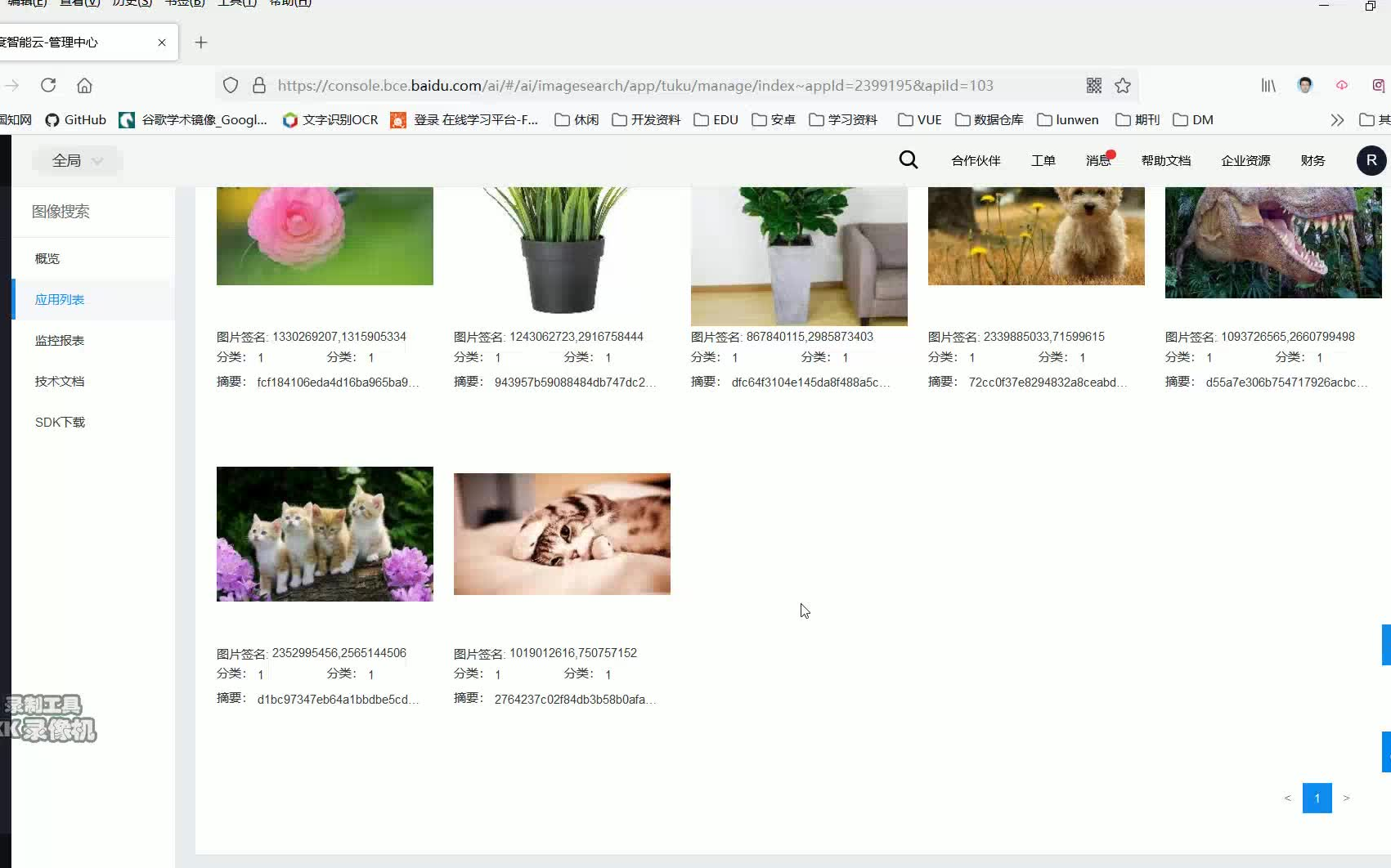Go to previous page with the left arrow

[1287, 798]
